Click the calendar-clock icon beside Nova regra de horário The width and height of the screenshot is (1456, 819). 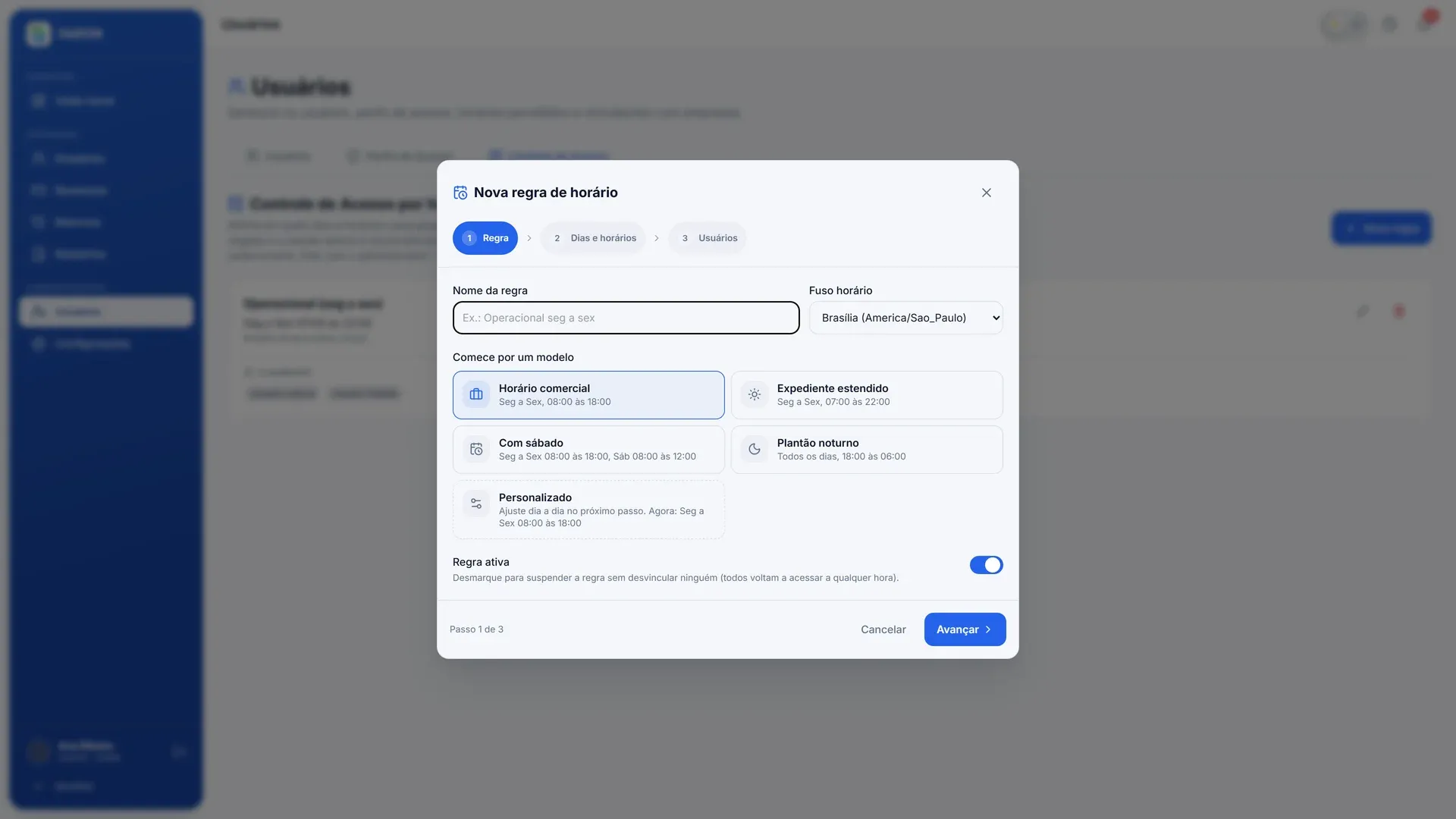[x=460, y=193]
